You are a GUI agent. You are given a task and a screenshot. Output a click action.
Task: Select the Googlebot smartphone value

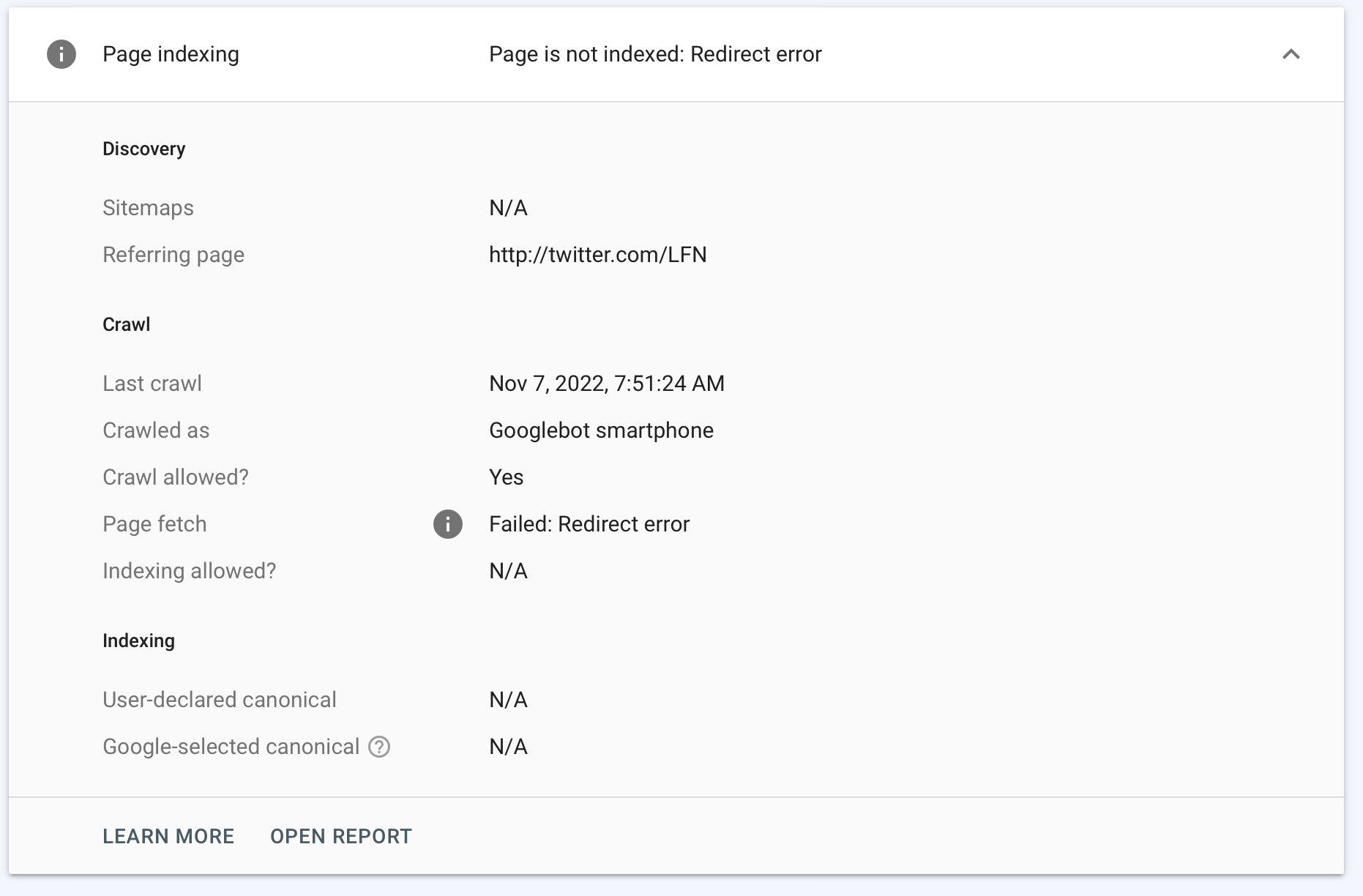tap(601, 430)
